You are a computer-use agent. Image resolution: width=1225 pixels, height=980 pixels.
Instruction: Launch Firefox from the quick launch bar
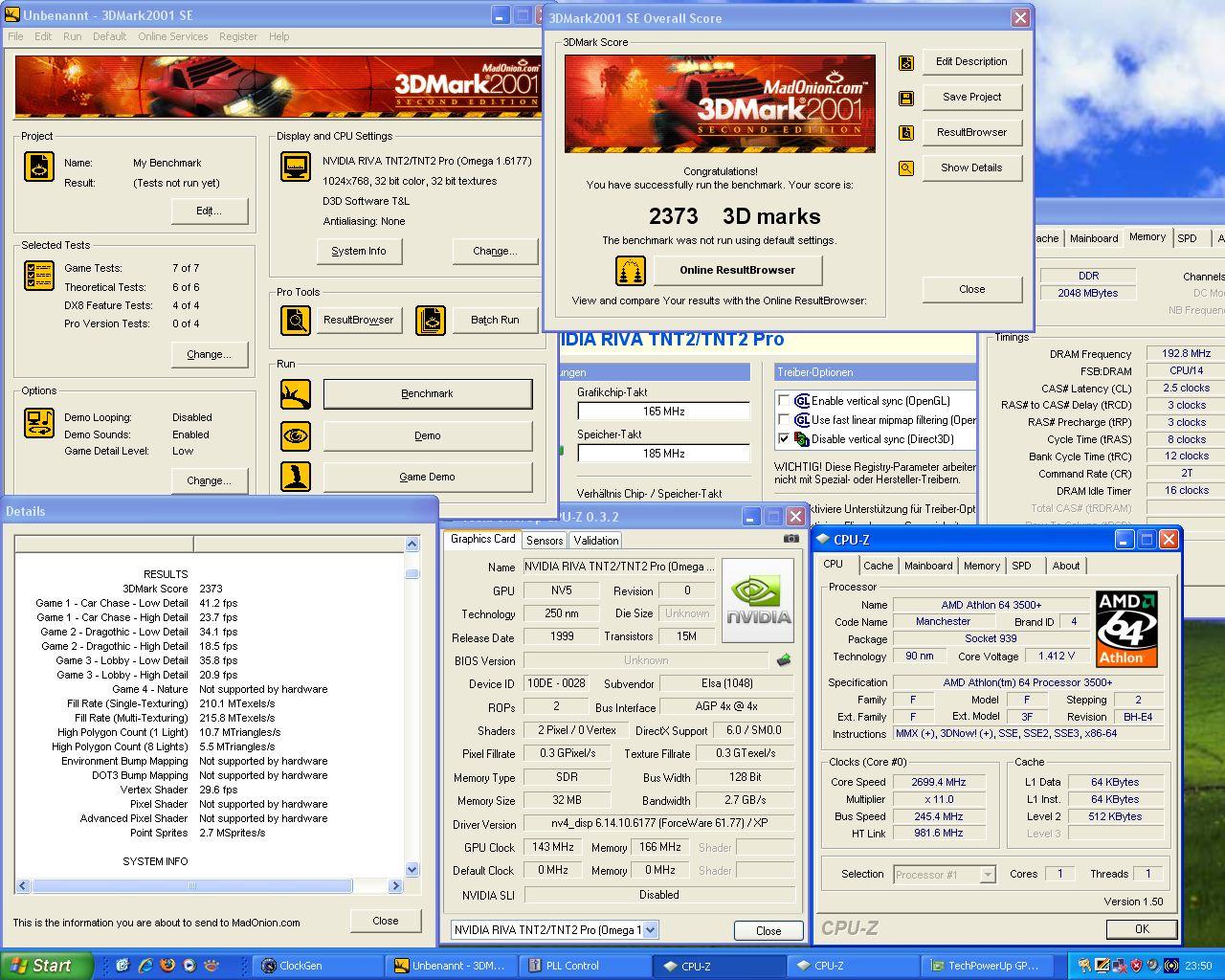pyautogui.click(x=167, y=966)
